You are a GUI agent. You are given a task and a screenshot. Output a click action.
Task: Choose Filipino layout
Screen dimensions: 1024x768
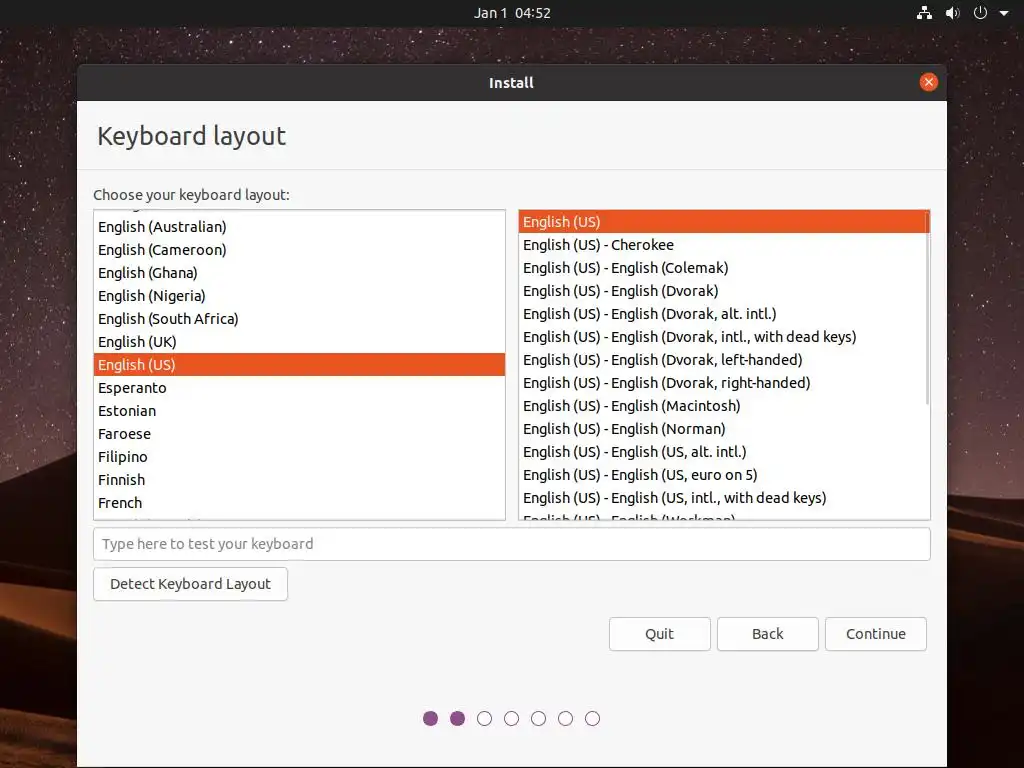[299, 456]
